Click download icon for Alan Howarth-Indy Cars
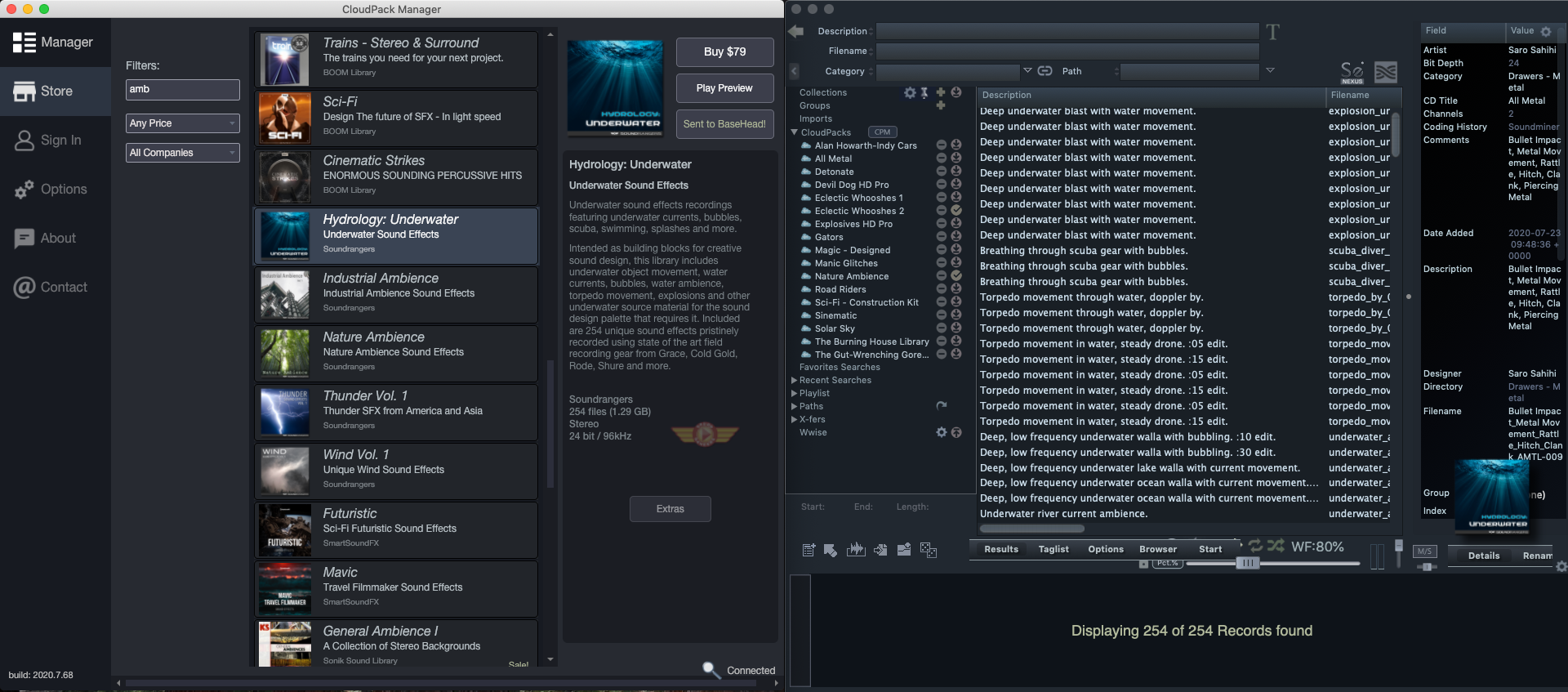The image size is (1568, 692). [956, 145]
